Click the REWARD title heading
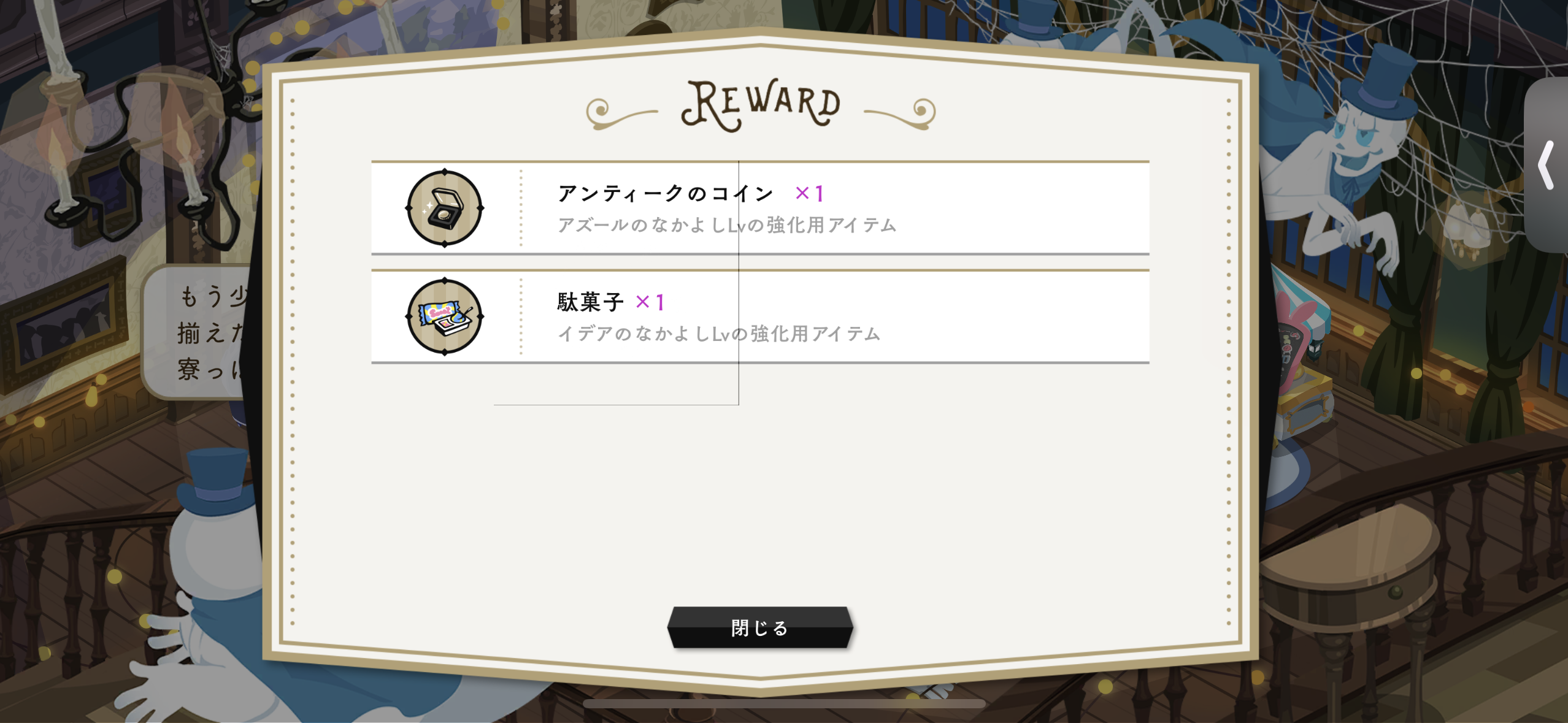This screenshot has width=1568, height=723. click(761, 105)
